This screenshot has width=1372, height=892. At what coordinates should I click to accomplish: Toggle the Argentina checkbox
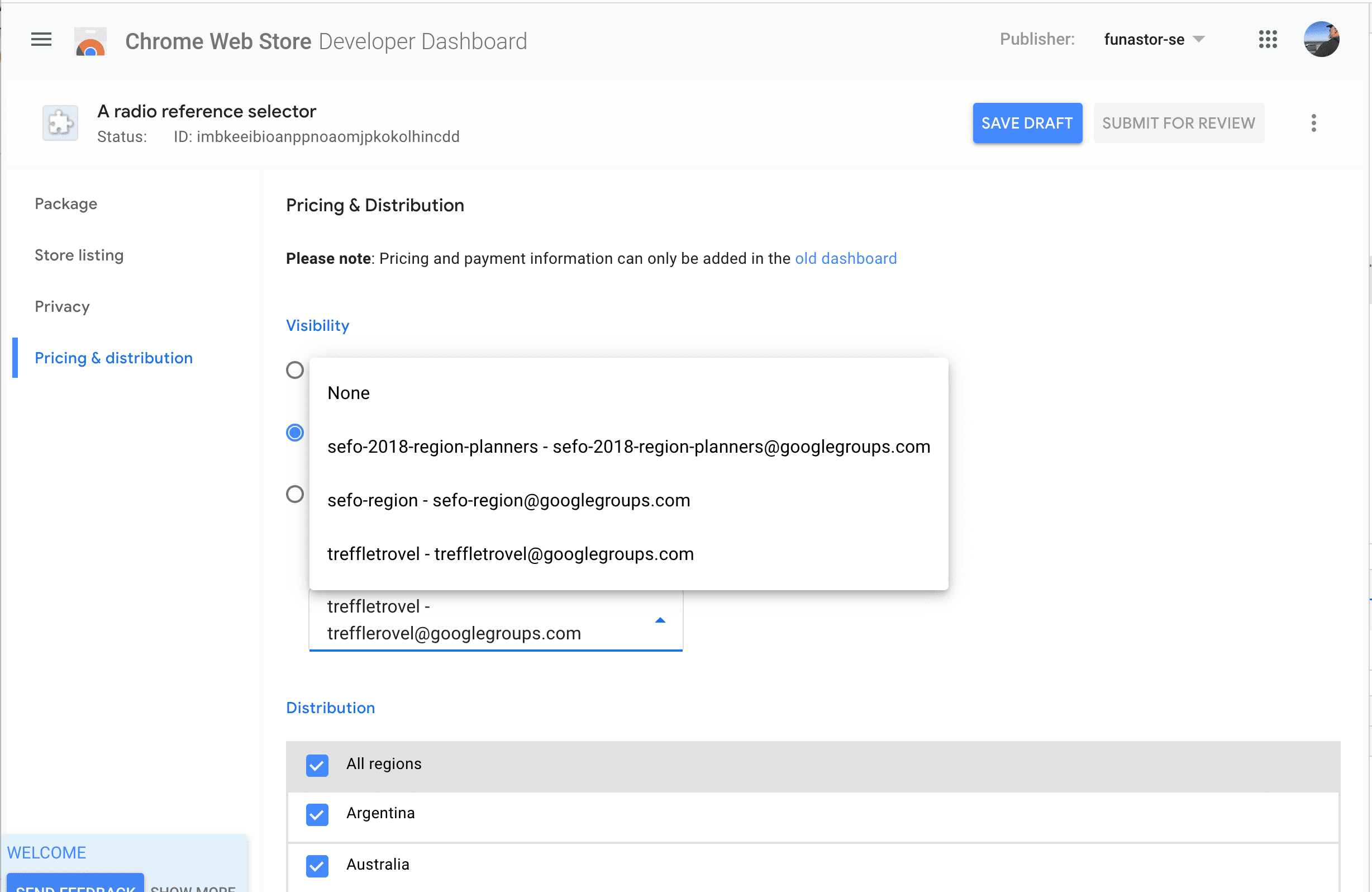318,813
